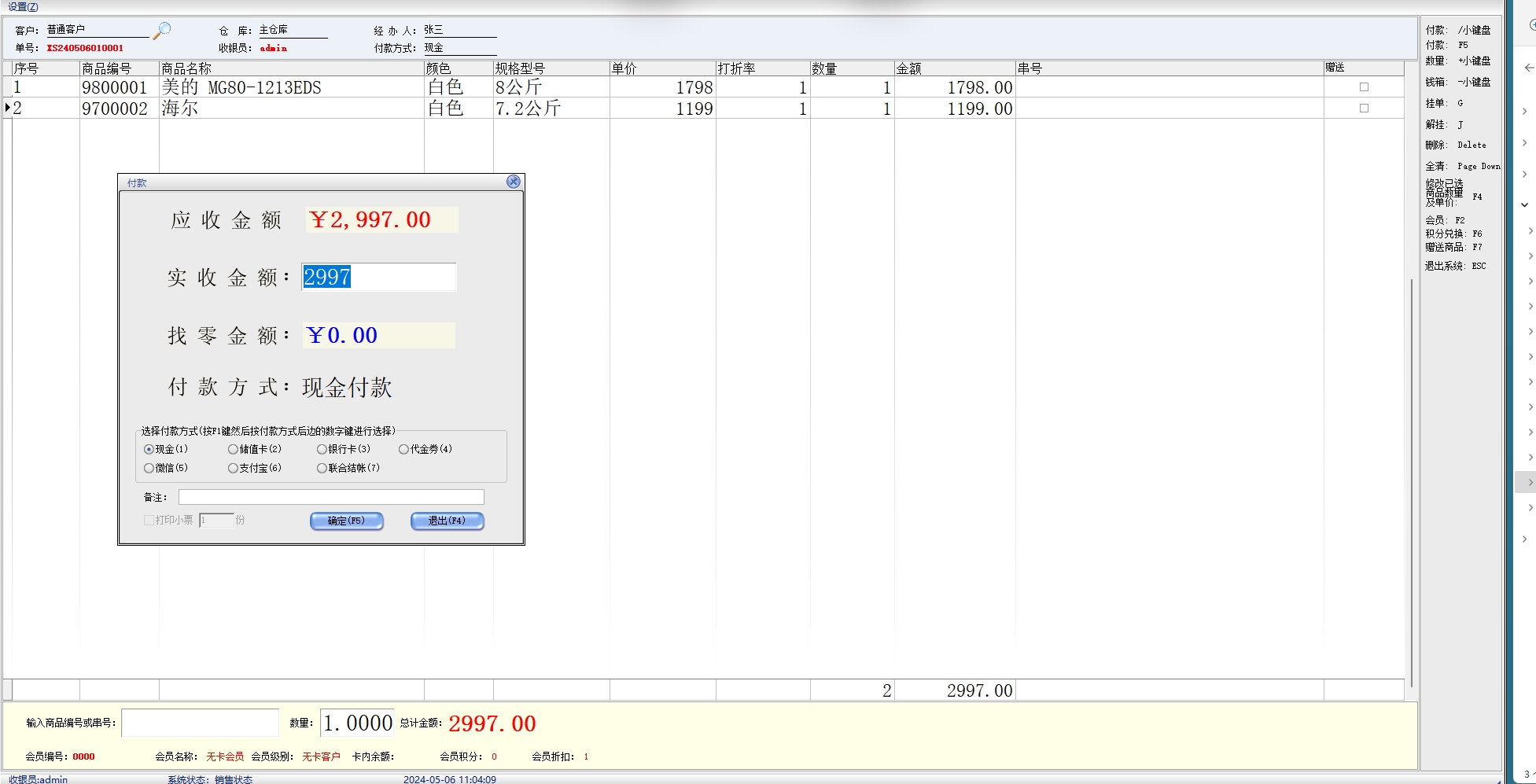This screenshot has height=784, width=1536.
Task: Click the back arrow in right panel
Action: pos(1529,68)
